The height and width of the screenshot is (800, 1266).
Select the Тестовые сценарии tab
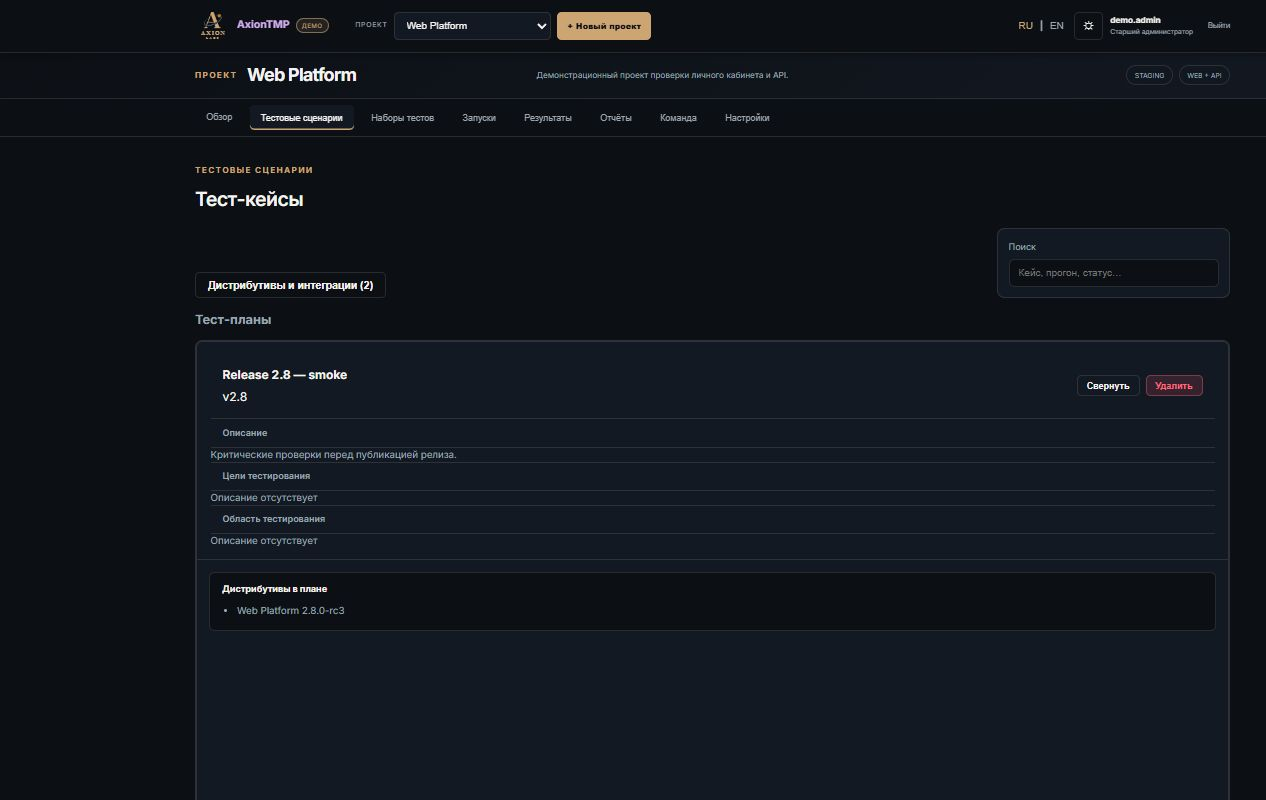[301, 118]
